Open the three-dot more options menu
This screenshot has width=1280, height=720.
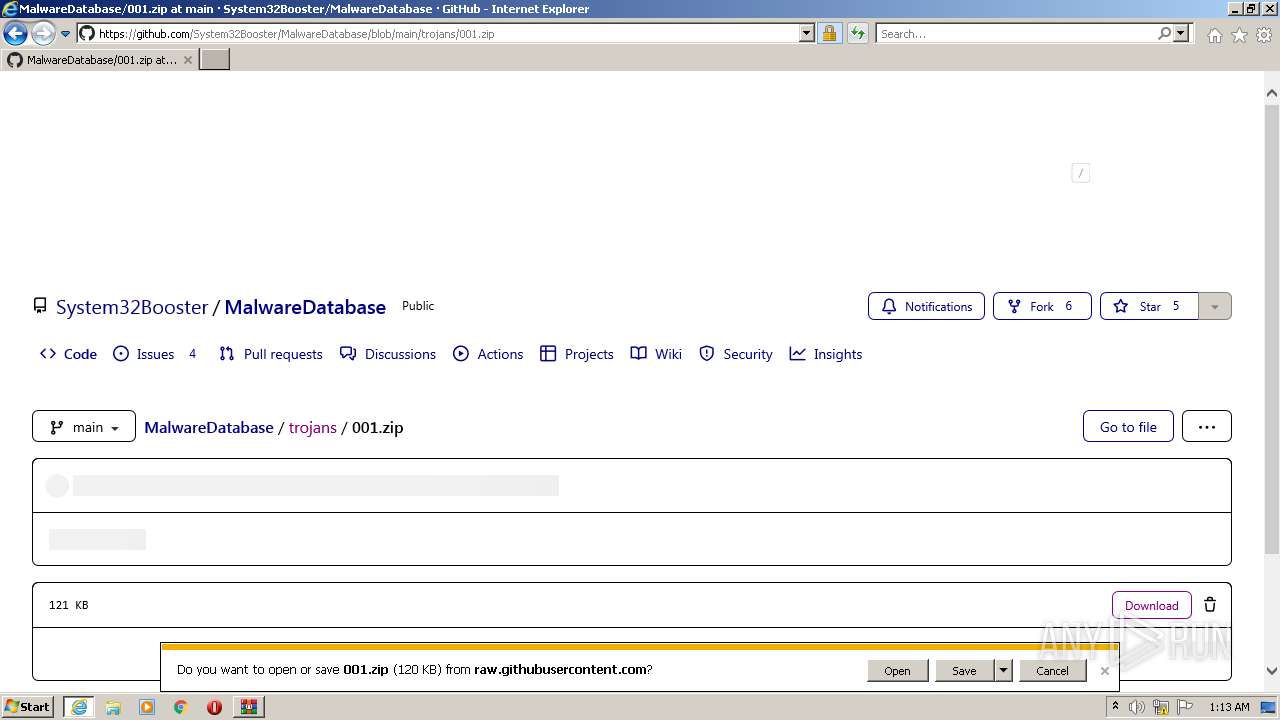tap(1207, 427)
